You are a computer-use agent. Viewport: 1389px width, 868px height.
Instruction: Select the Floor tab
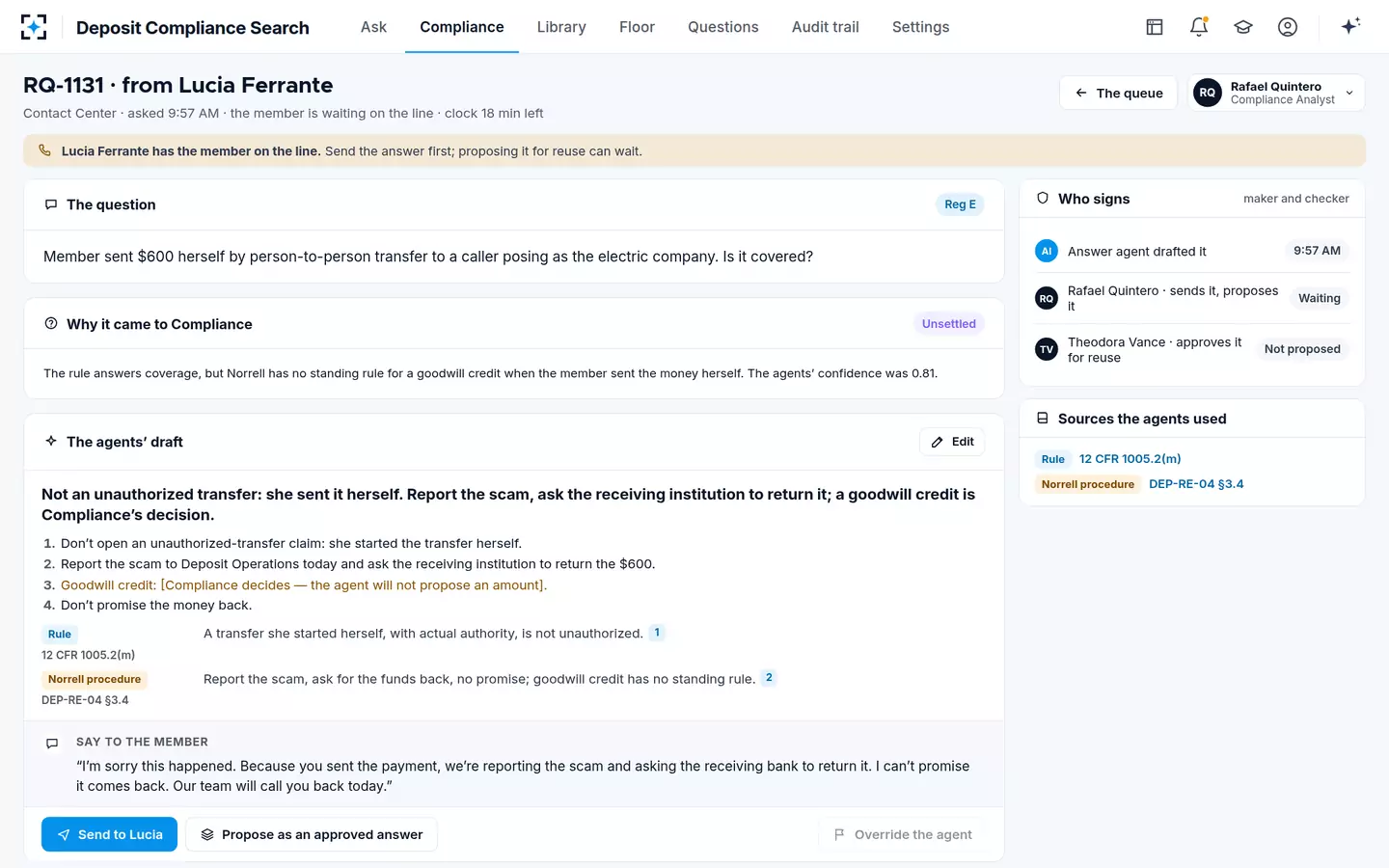pos(637,27)
